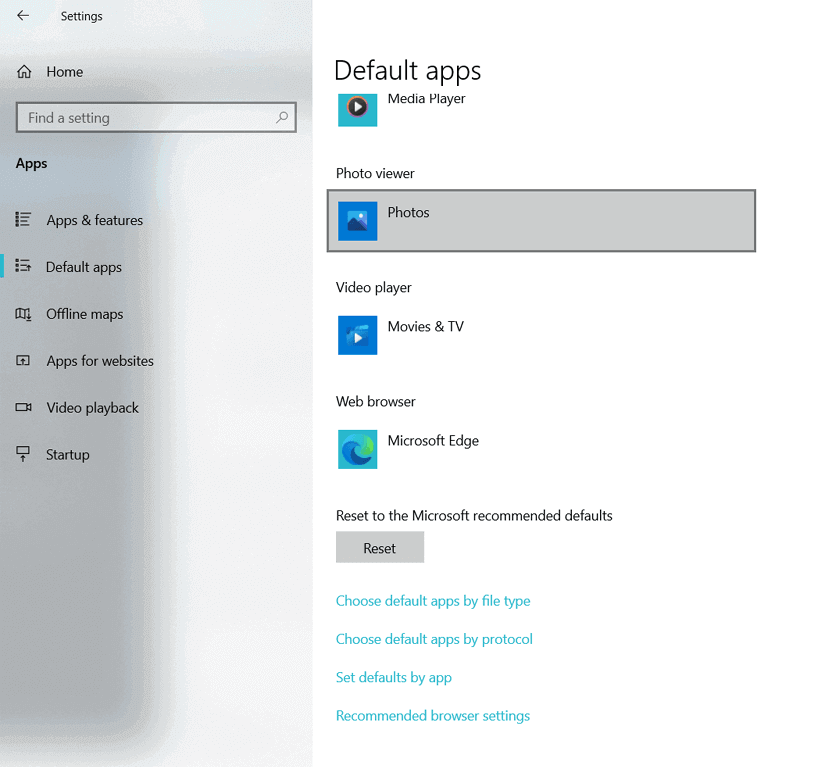Click the Photos app icon
The width and height of the screenshot is (830, 767).
click(357, 221)
